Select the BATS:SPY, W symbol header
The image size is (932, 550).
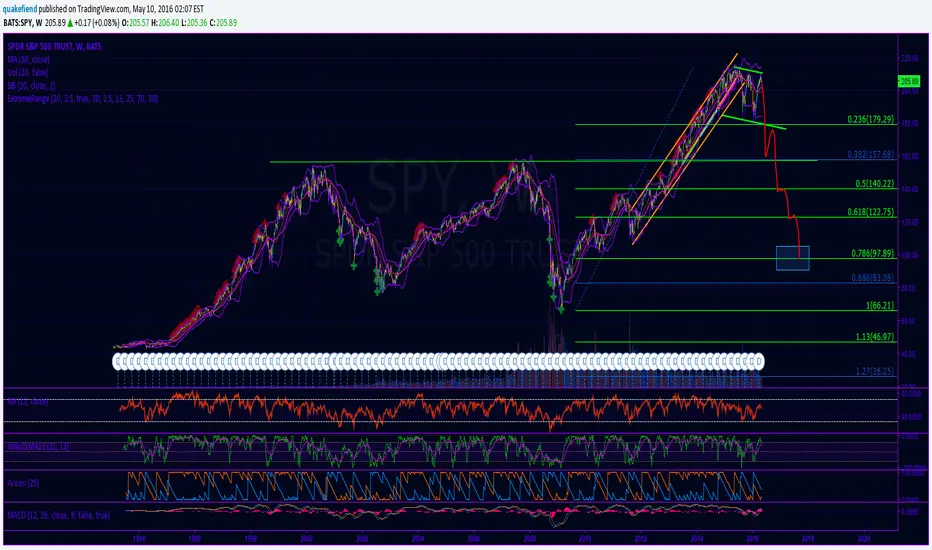[23, 23]
